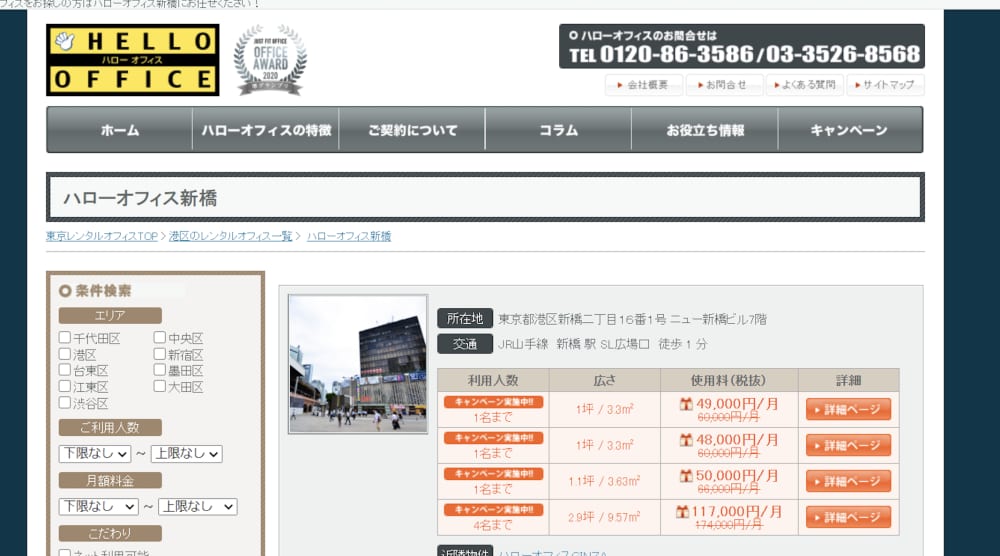The width and height of the screenshot is (1000, 556).
Task: Open 月額料金 upper limit dropdown
Action: point(198,506)
